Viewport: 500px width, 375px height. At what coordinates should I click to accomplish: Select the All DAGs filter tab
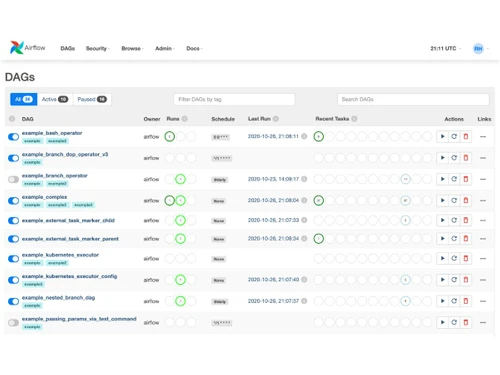pos(24,99)
